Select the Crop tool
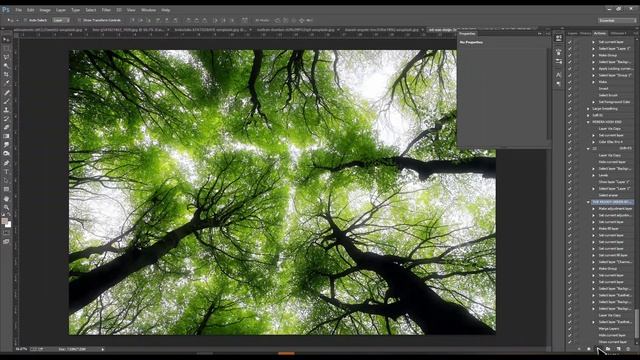The width and height of the screenshot is (640, 360). (x=6, y=74)
